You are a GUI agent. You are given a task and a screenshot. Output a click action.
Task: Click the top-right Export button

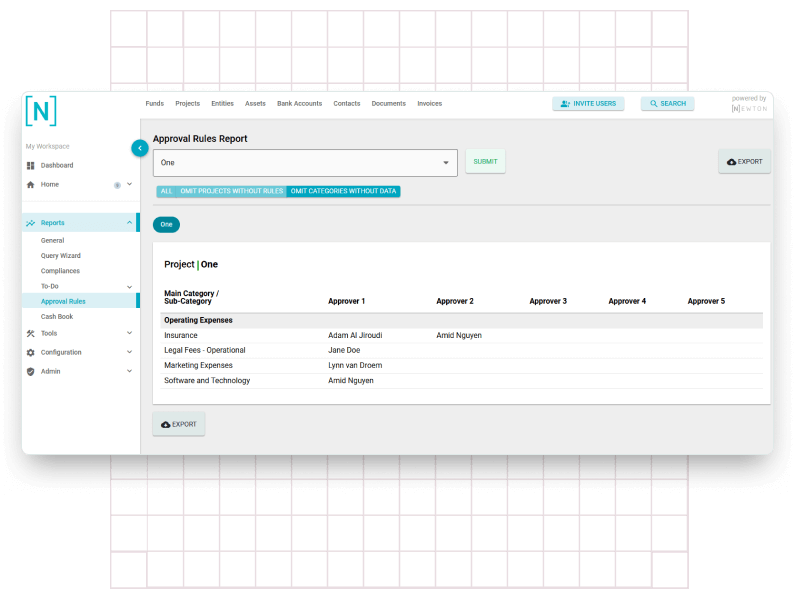click(x=744, y=162)
